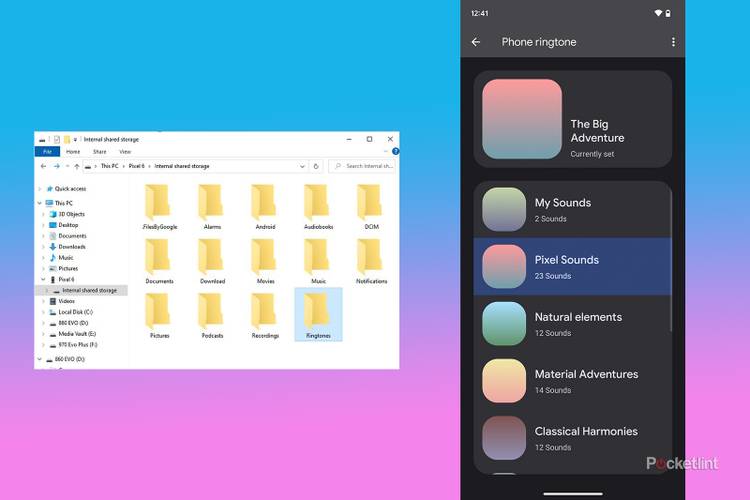750x500 pixels.
Task: Switch to the Home ribbon tab
Action: 73,151
